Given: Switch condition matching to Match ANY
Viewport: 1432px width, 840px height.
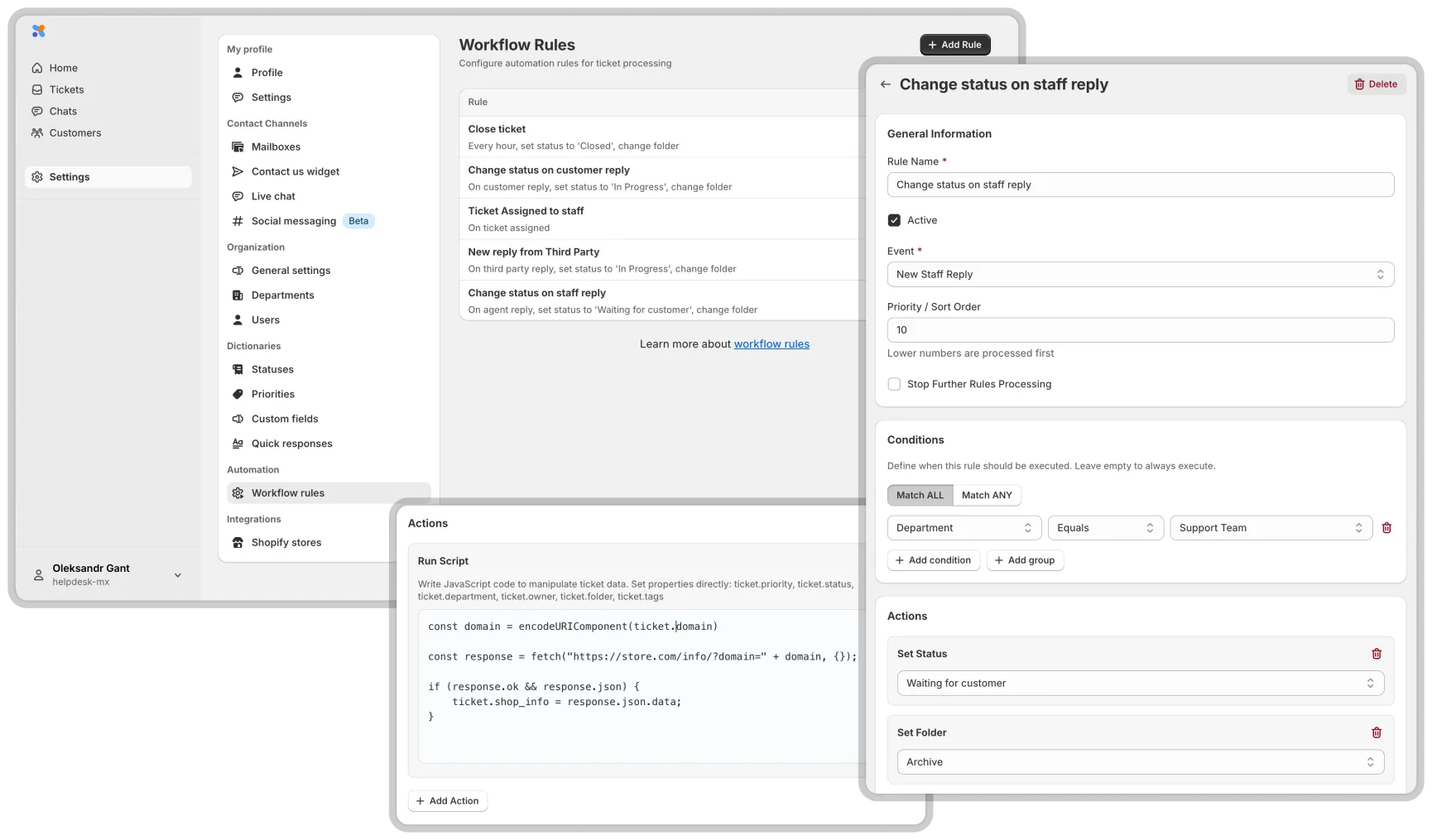Looking at the screenshot, I should tap(987, 495).
